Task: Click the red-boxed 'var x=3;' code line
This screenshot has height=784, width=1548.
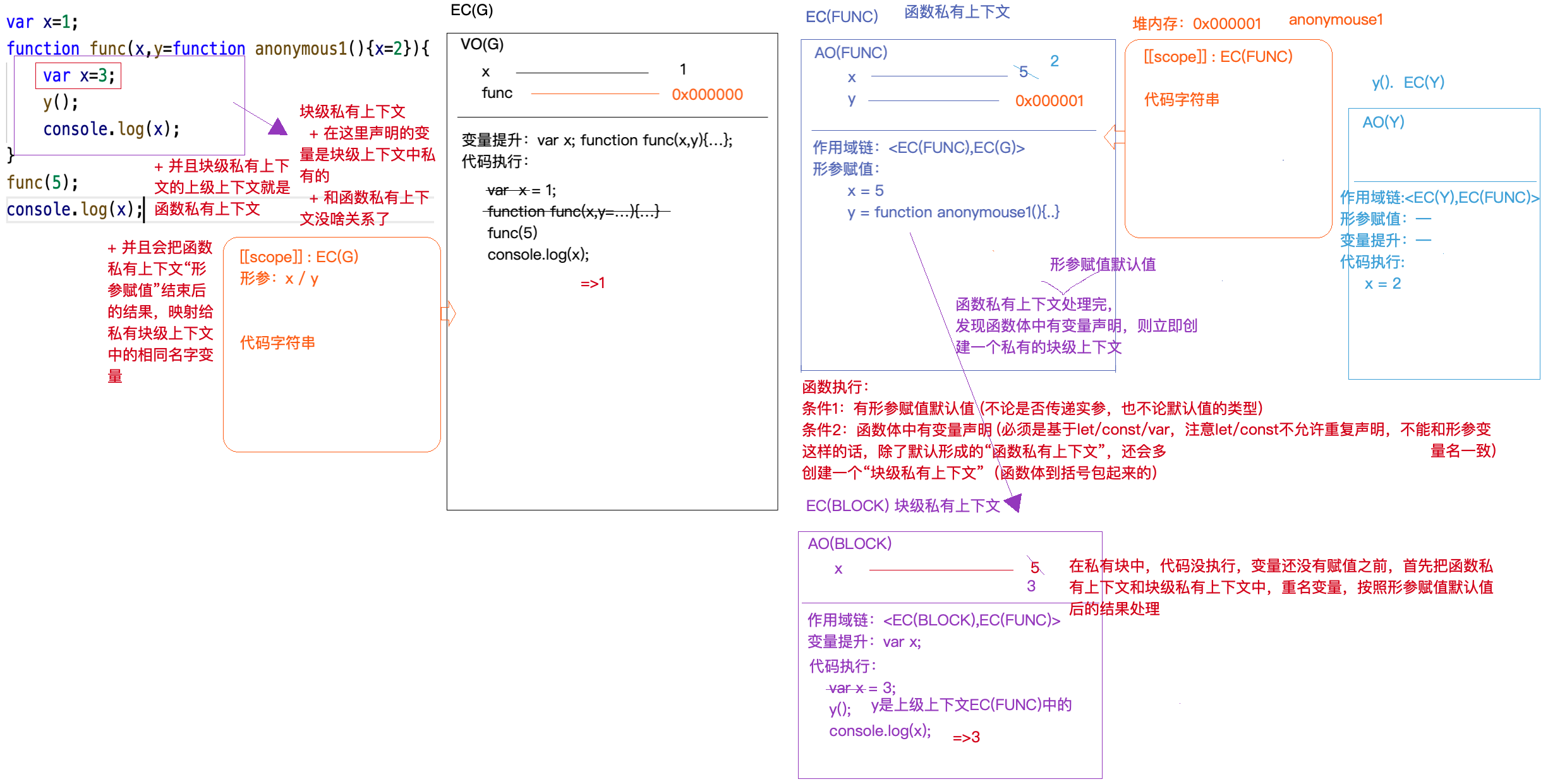Action: point(78,76)
